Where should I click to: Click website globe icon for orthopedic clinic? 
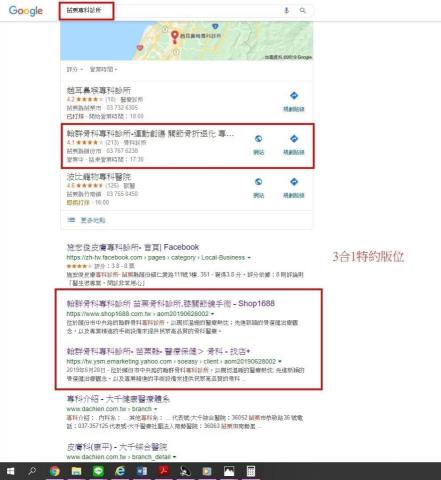tap(259, 139)
